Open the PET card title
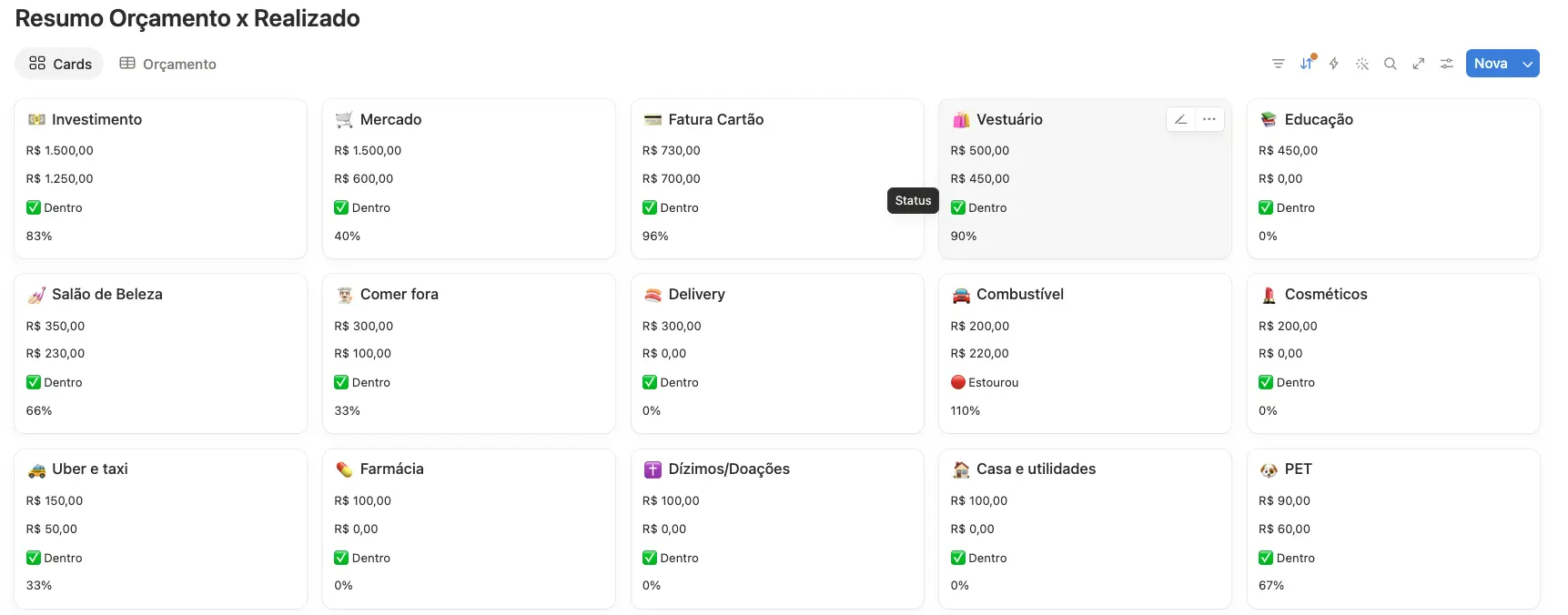The width and height of the screenshot is (1568, 615). pyautogui.click(x=1299, y=469)
